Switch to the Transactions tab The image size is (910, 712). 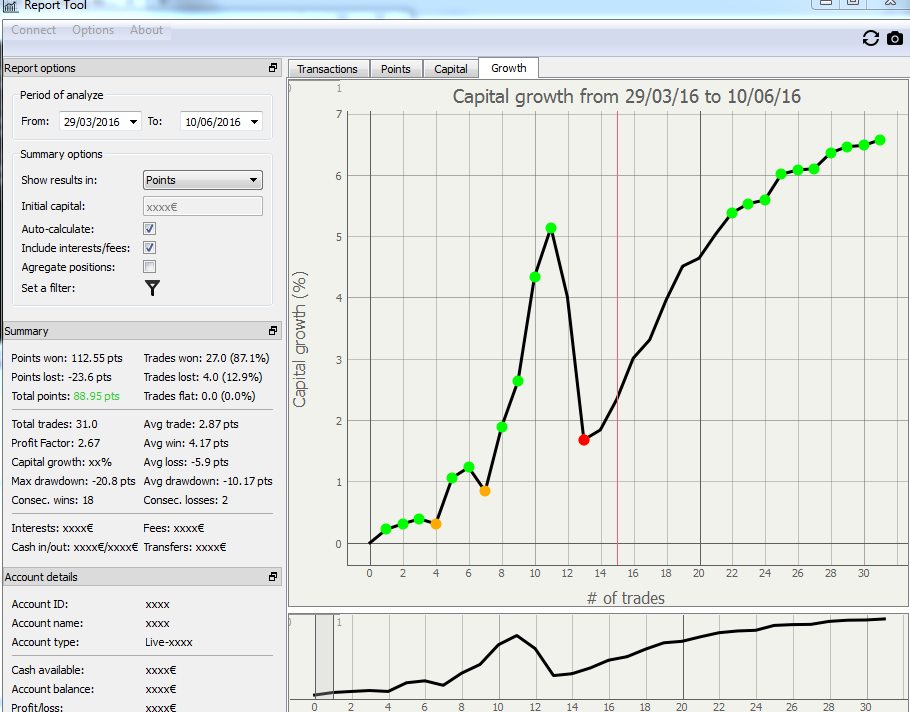tap(327, 69)
